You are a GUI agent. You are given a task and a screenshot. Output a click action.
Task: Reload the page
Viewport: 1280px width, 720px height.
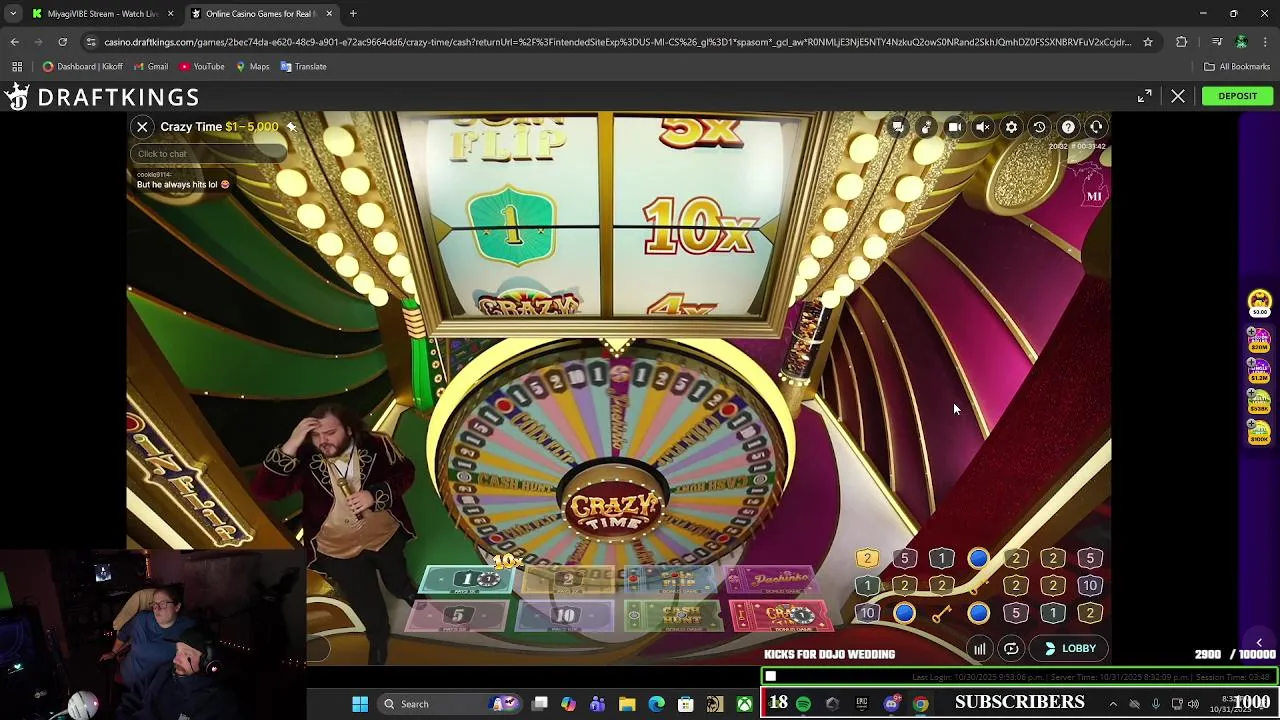62,42
